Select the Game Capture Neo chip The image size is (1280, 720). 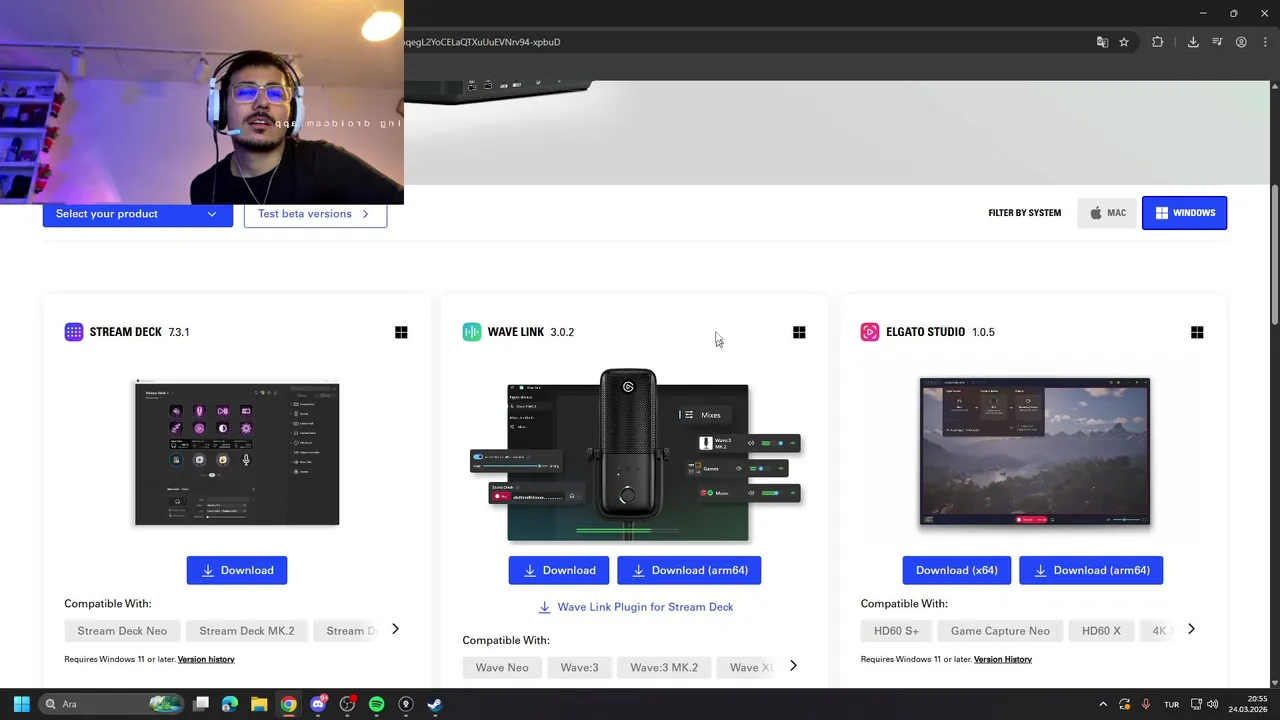[x=1000, y=631]
